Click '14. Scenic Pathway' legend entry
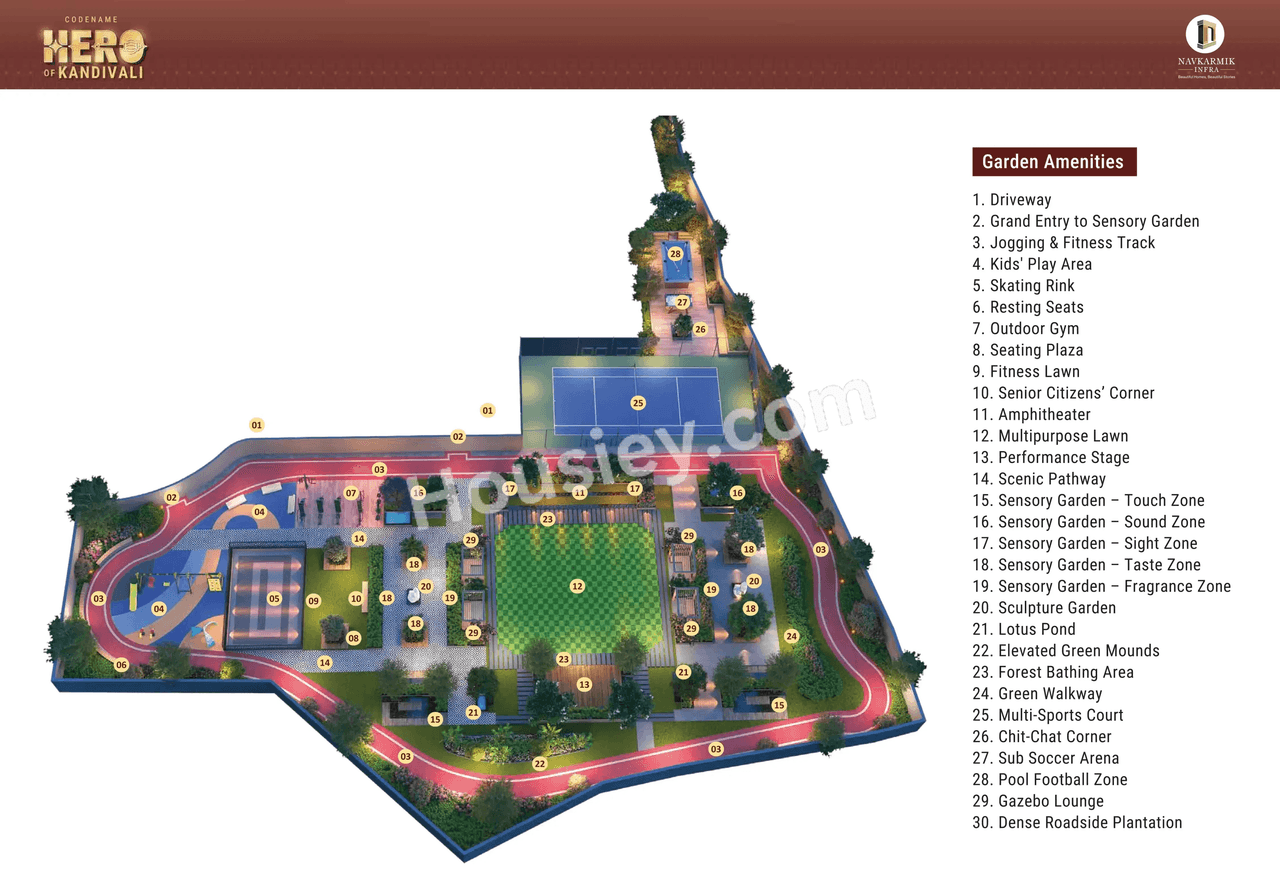The height and width of the screenshot is (896, 1280). [x=1039, y=479]
